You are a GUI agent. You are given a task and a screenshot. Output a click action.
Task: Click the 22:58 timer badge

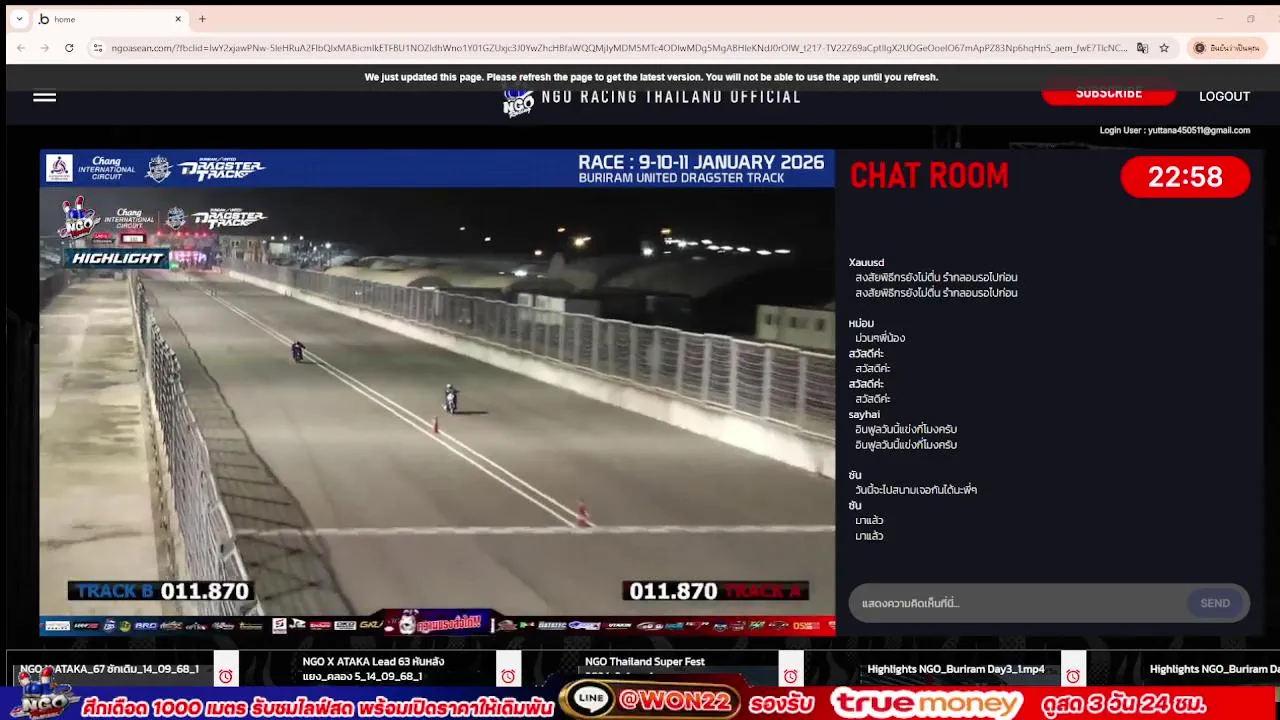pos(1185,177)
